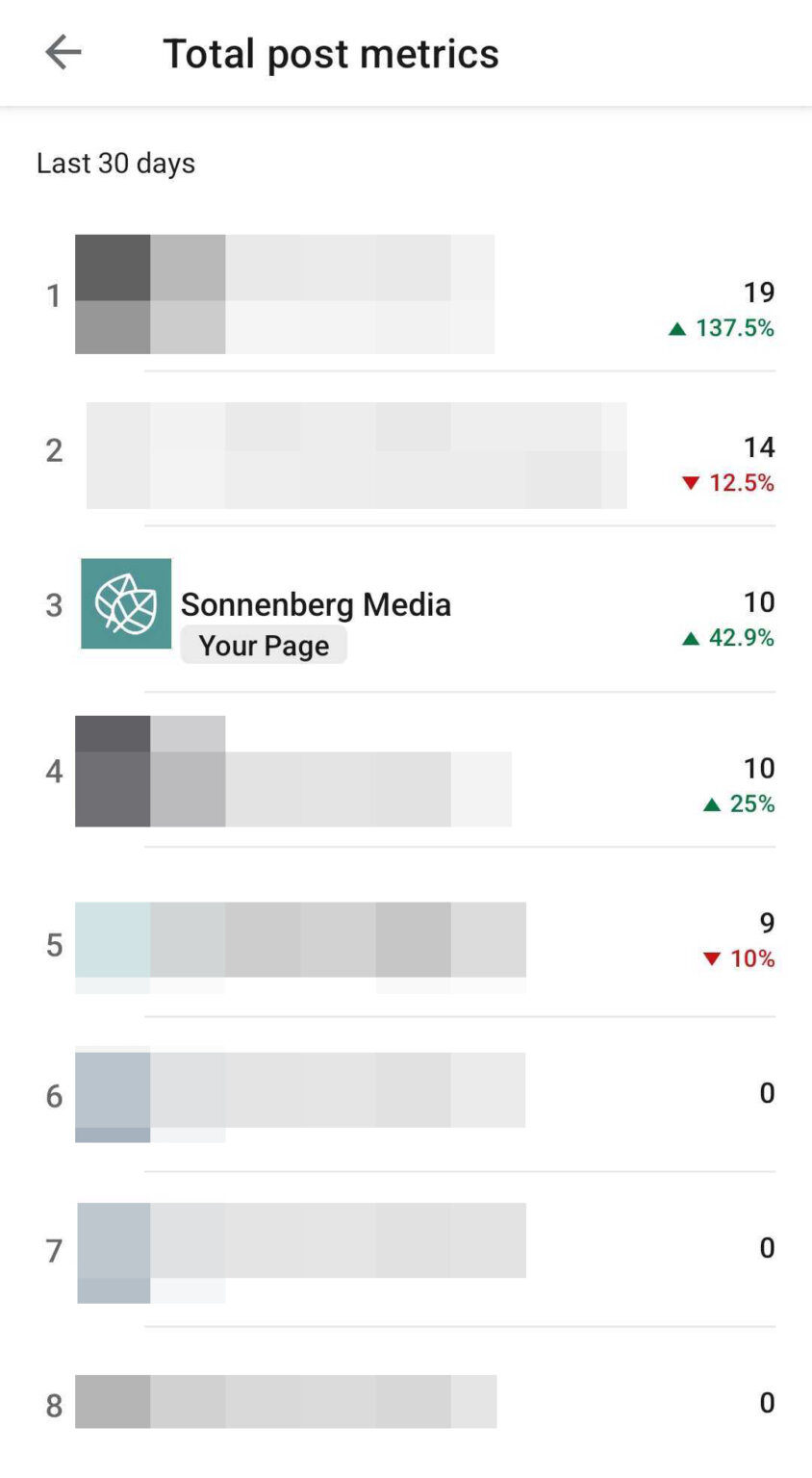Click the red down-arrow next to 10%
Screen dimensions: 812x1478
(x=712, y=958)
